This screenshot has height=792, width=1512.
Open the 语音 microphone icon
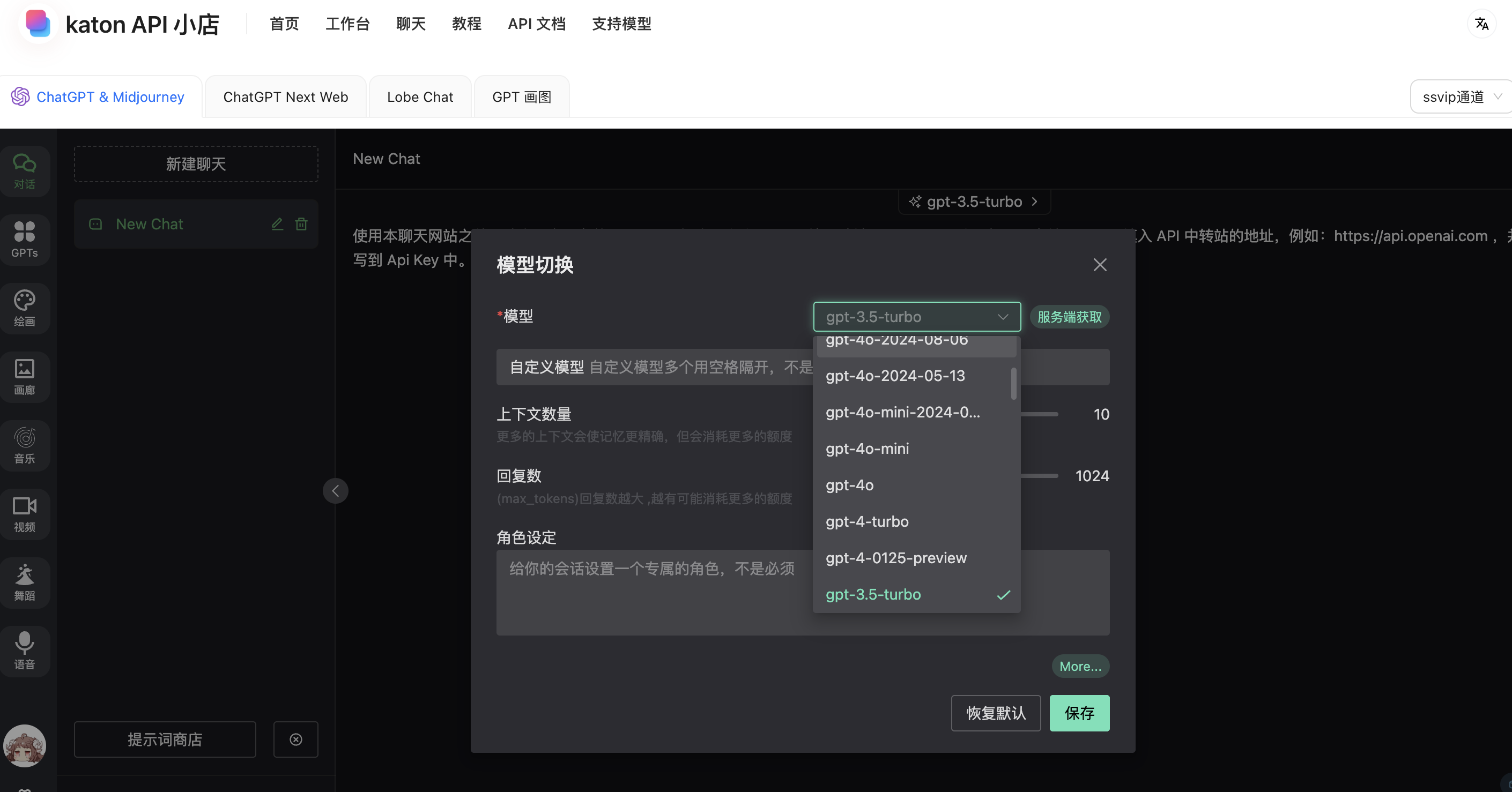pyautogui.click(x=25, y=651)
